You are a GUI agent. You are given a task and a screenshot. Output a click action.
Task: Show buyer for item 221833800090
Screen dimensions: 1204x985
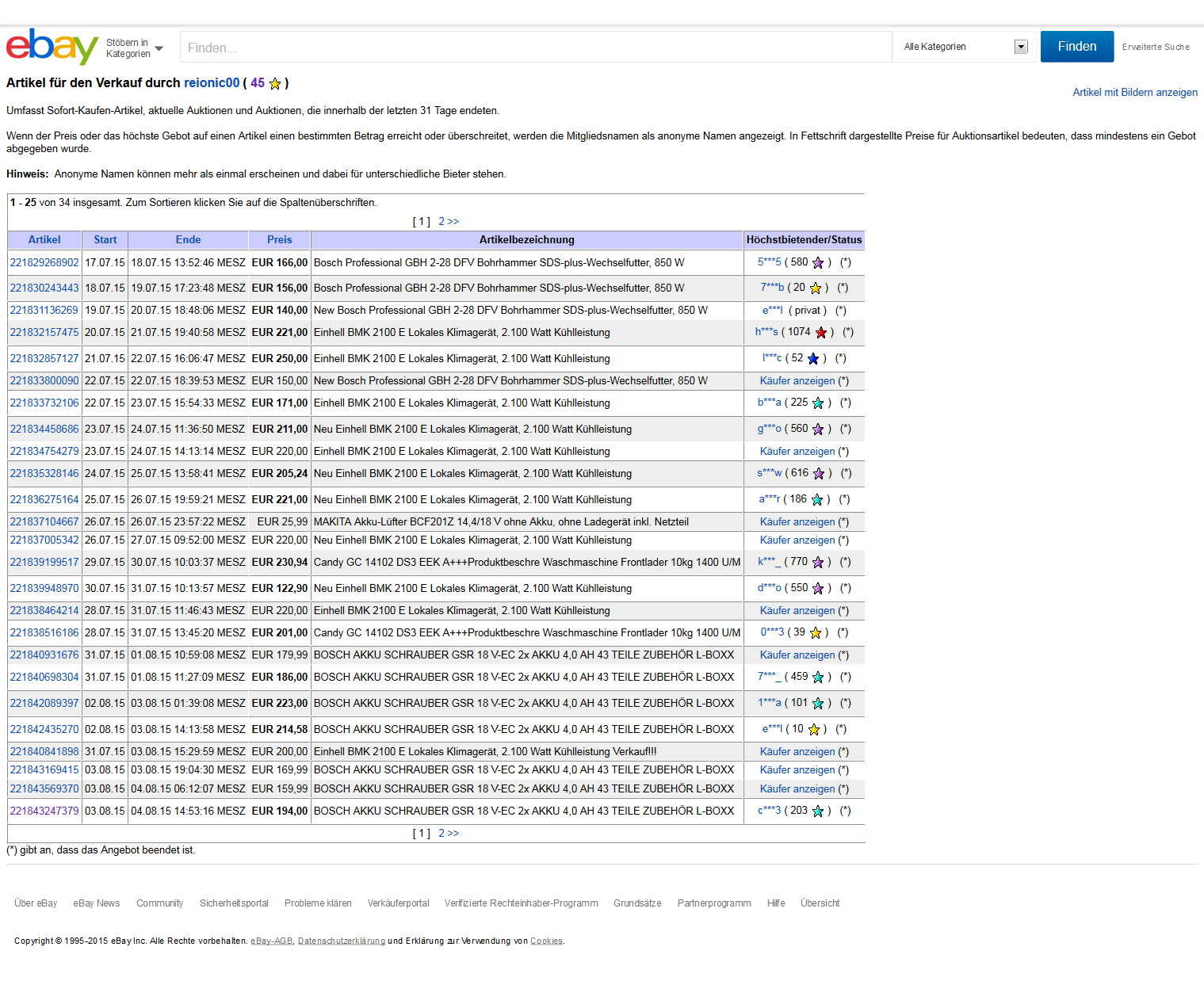797,380
